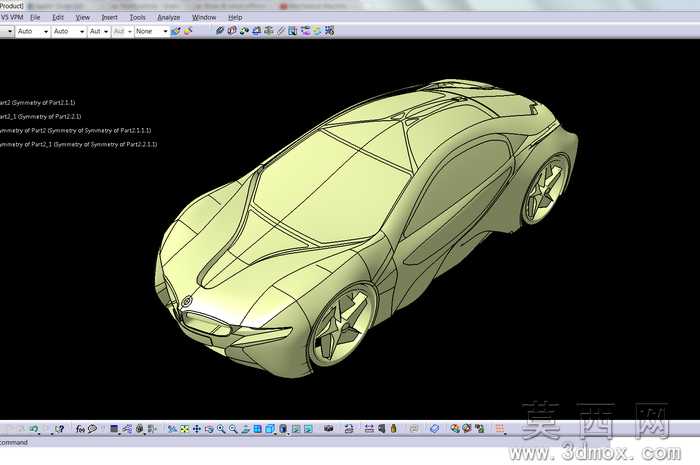Open the File menu
This screenshot has height=465, width=700.
(35, 17)
